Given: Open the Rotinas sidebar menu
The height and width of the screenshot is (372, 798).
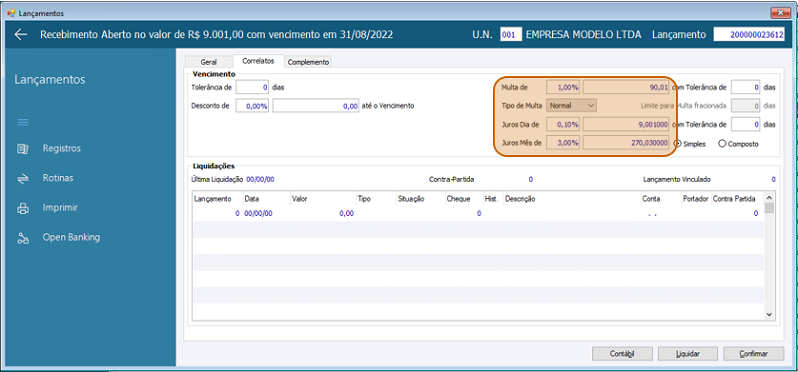Looking at the screenshot, I should coord(58,179).
